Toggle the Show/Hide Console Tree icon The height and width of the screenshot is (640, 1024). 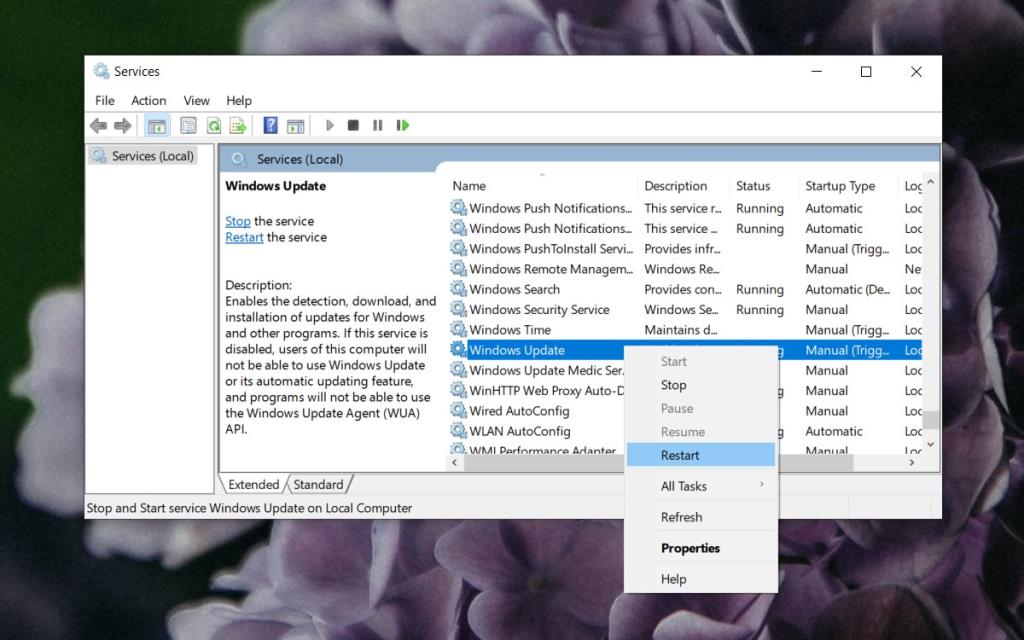point(156,125)
